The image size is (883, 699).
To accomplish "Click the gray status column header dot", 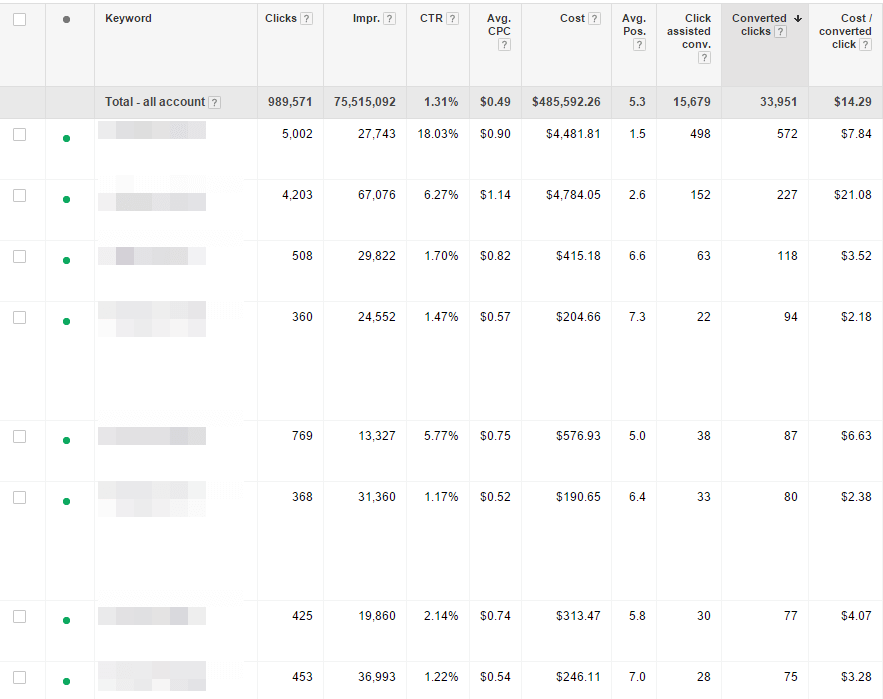I will click(x=66, y=19).
